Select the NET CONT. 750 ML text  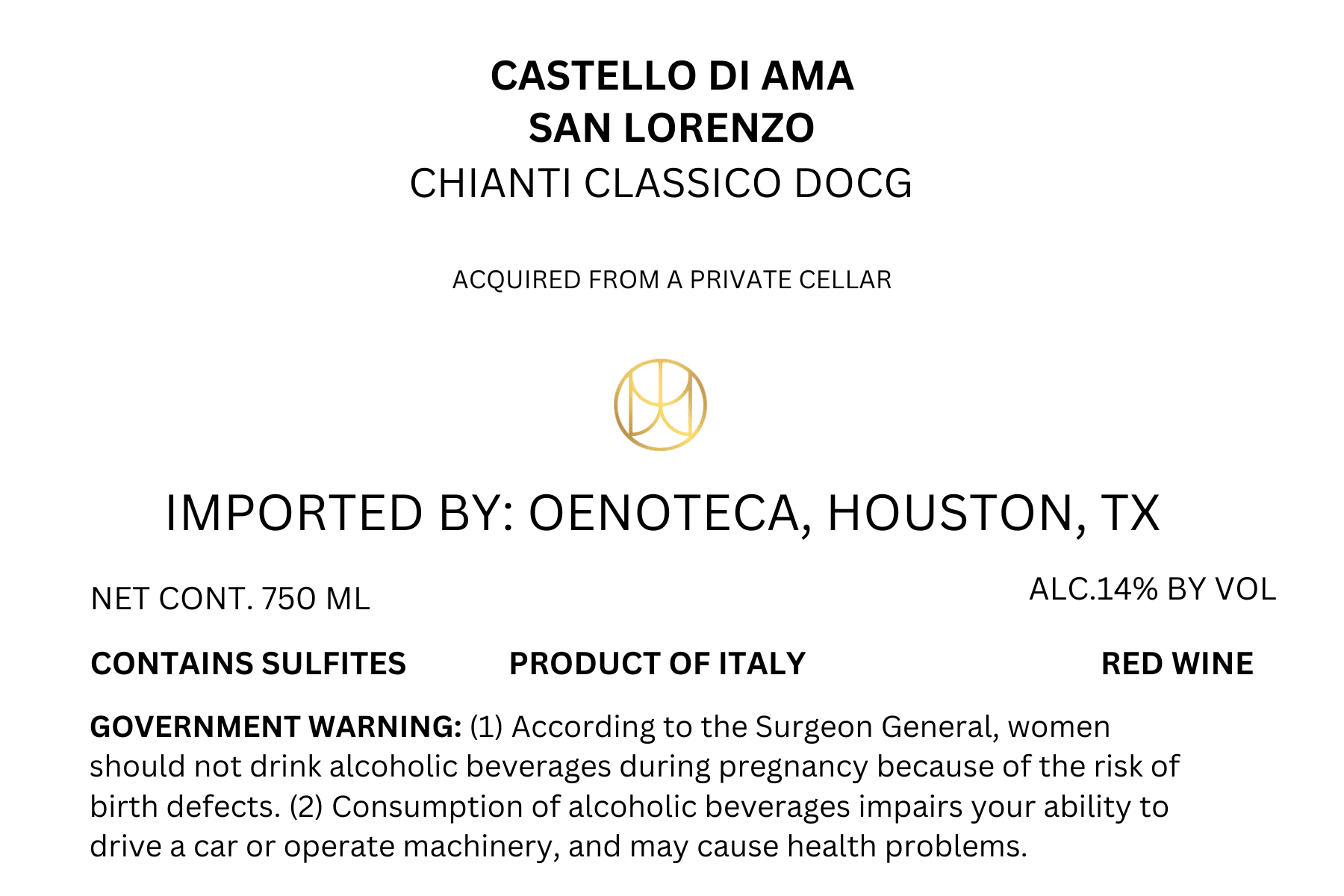pos(230,600)
